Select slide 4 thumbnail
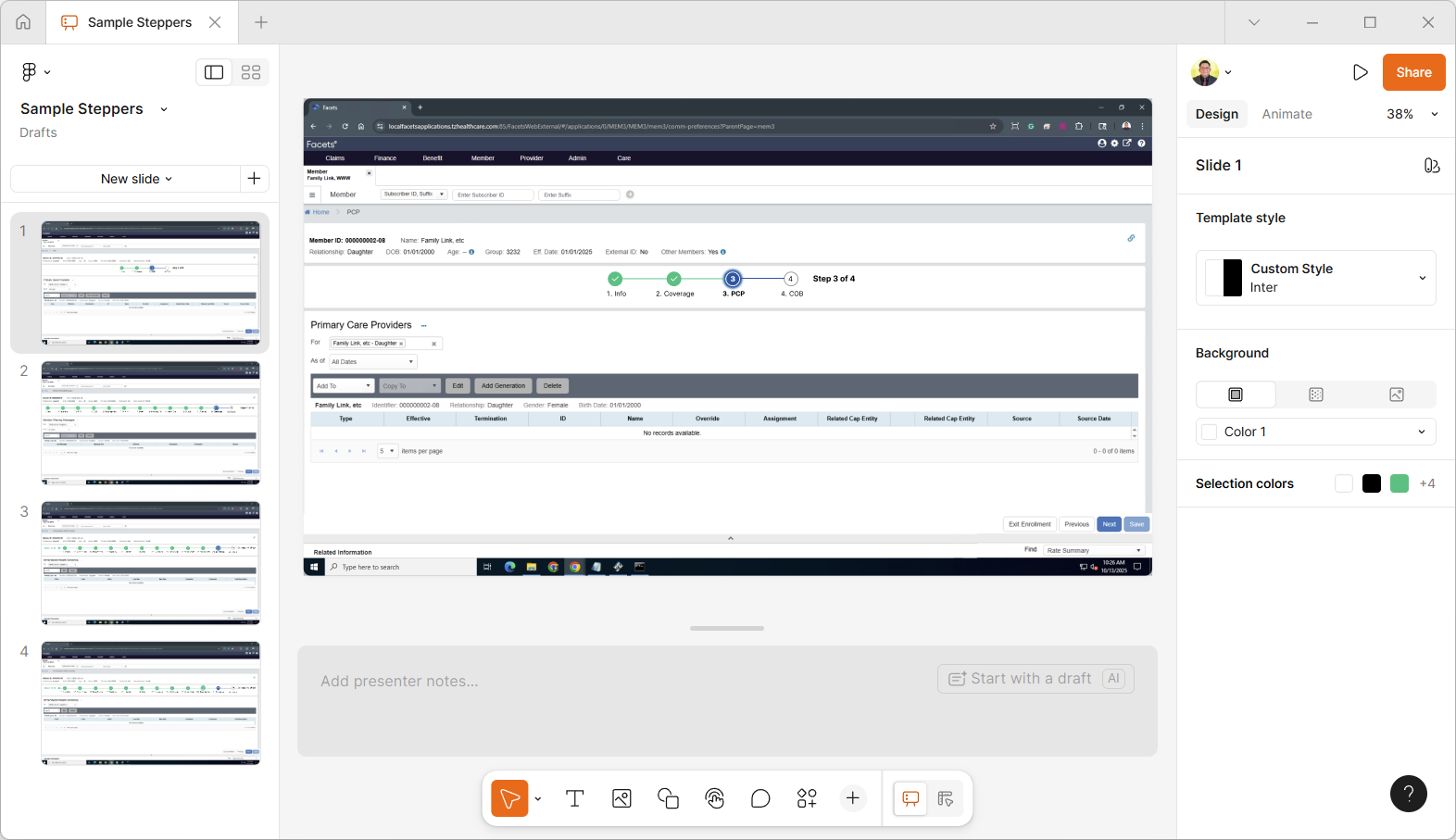 point(151,703)
